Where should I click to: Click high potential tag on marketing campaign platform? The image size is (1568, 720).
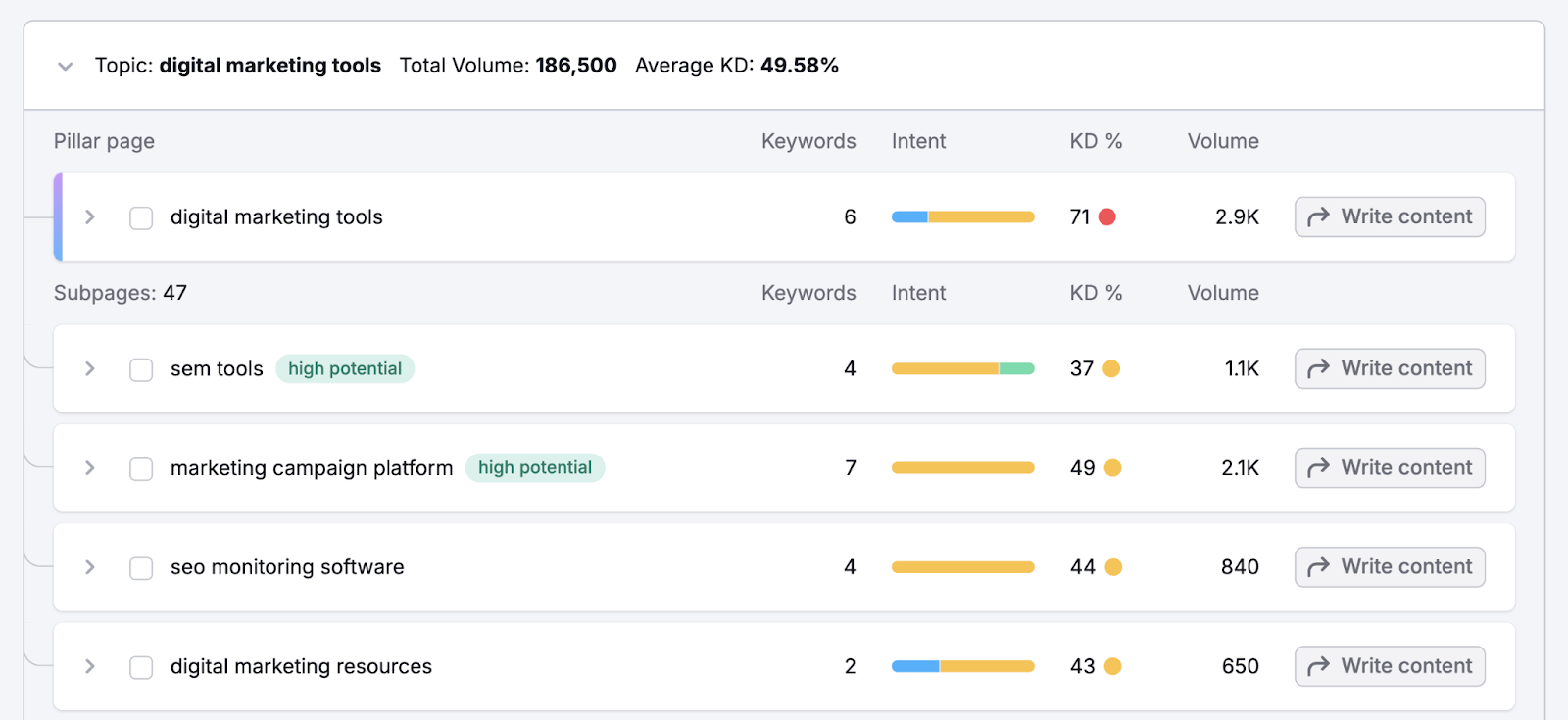(x=535, y=467)
